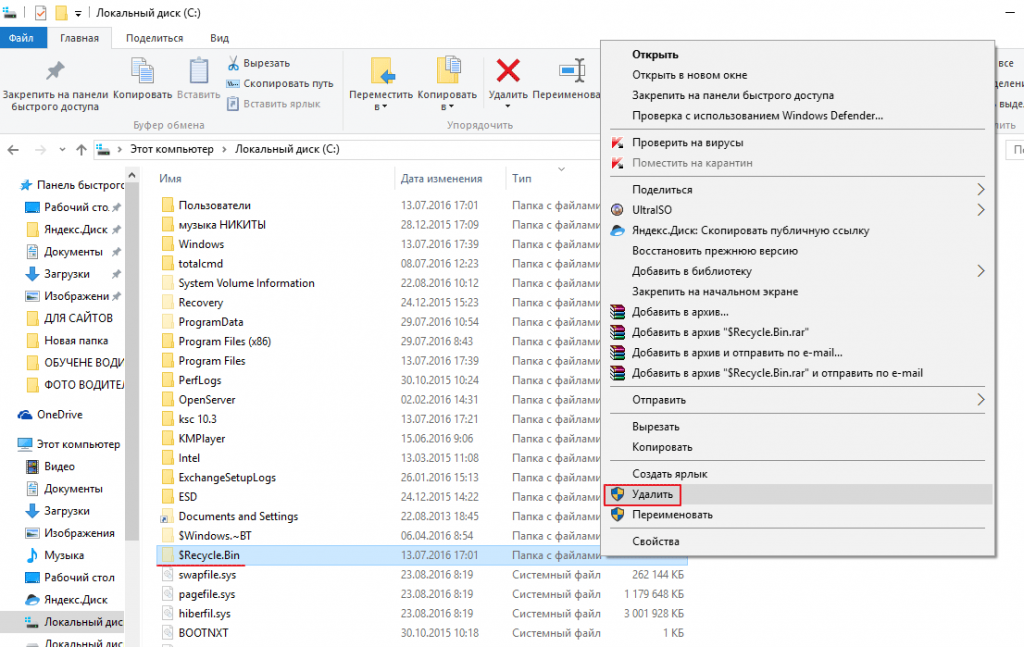
Task: Click the Видео film icon in sidebar
Action: [32, 466]
